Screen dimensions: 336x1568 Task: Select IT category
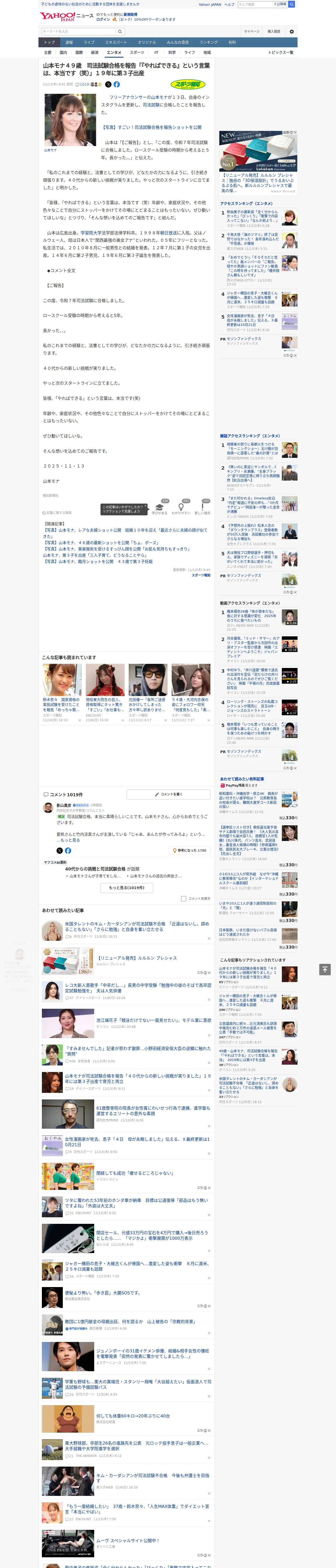[156, 52]
